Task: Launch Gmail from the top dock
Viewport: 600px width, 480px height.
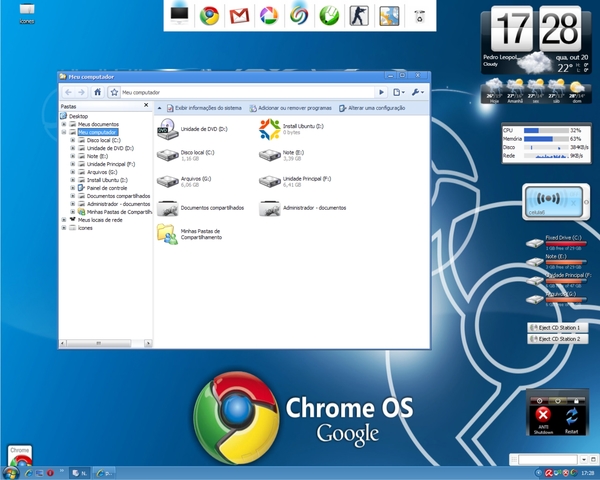Action: point(239,16)
